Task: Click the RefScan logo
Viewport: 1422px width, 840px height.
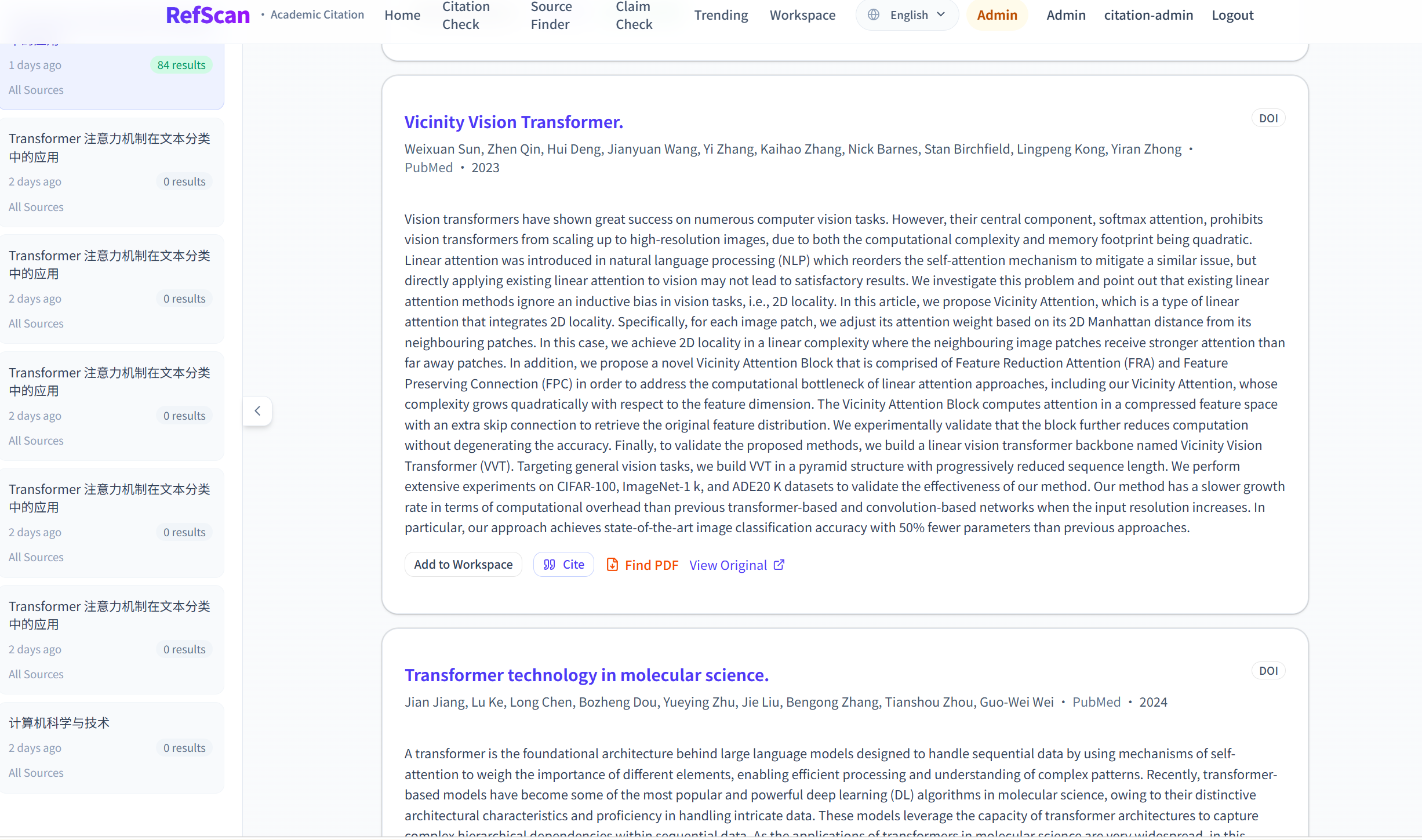Action: (x=208, y=15)
